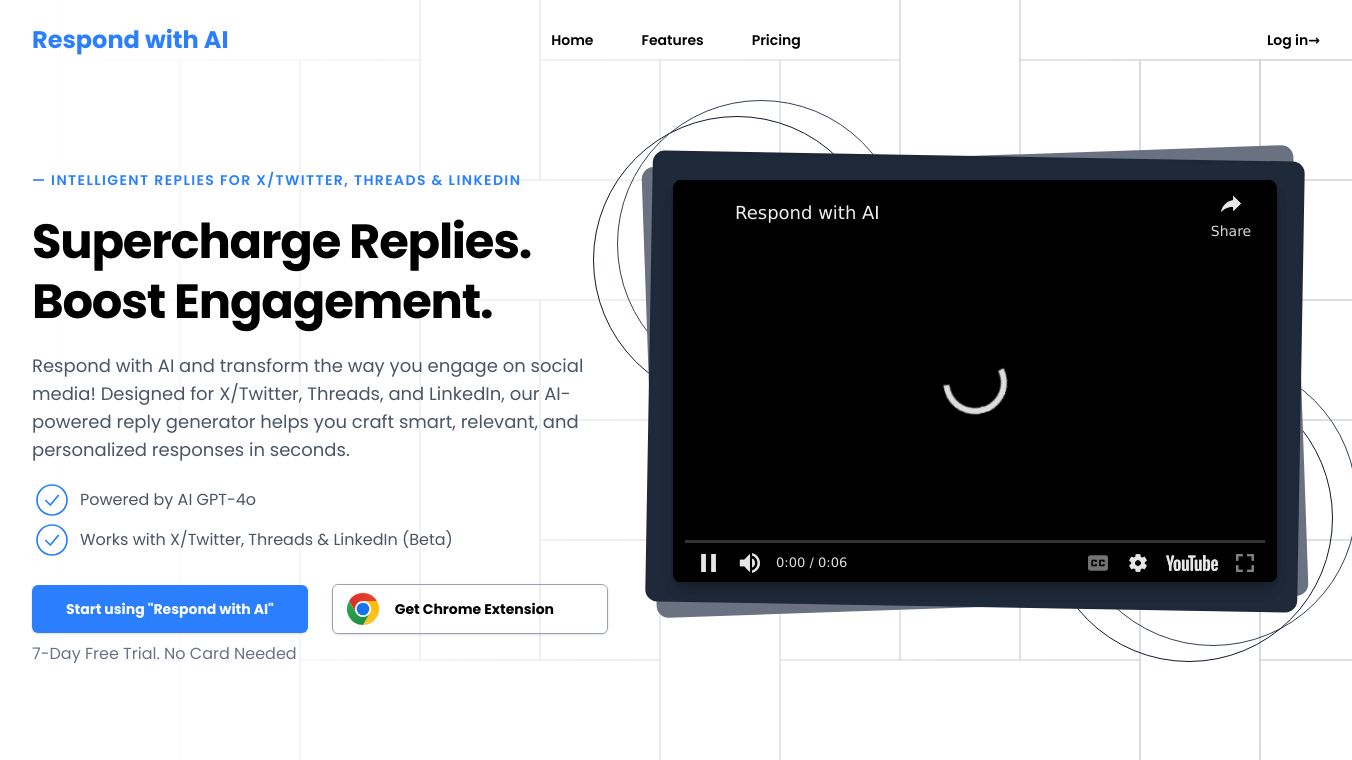
Task: Click the Share arrow icon in video
Action: click(1231, 204)
